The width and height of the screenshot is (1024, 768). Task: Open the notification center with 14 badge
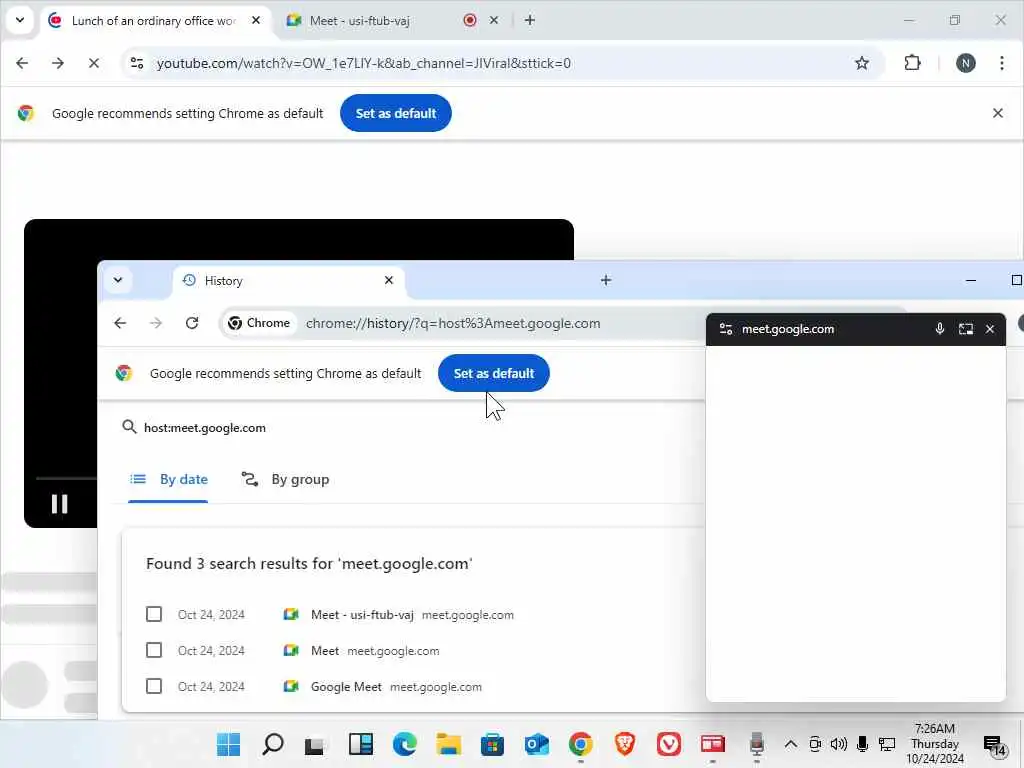click(995, 745)
